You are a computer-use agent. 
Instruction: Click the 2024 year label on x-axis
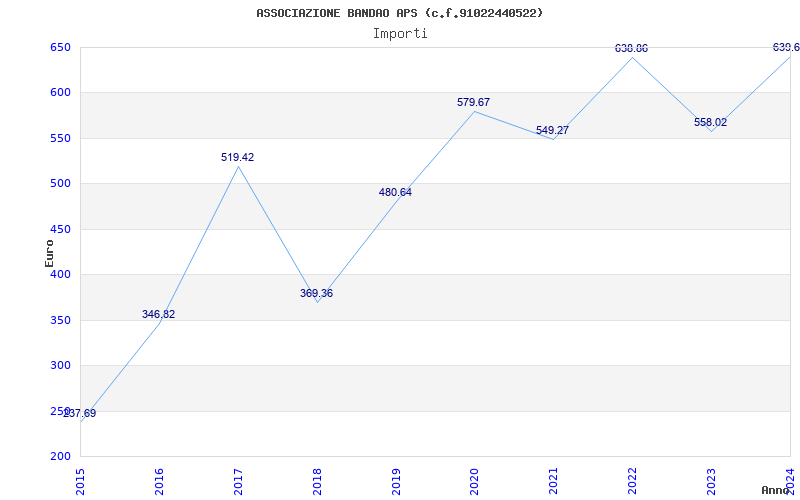pos(790,481)
